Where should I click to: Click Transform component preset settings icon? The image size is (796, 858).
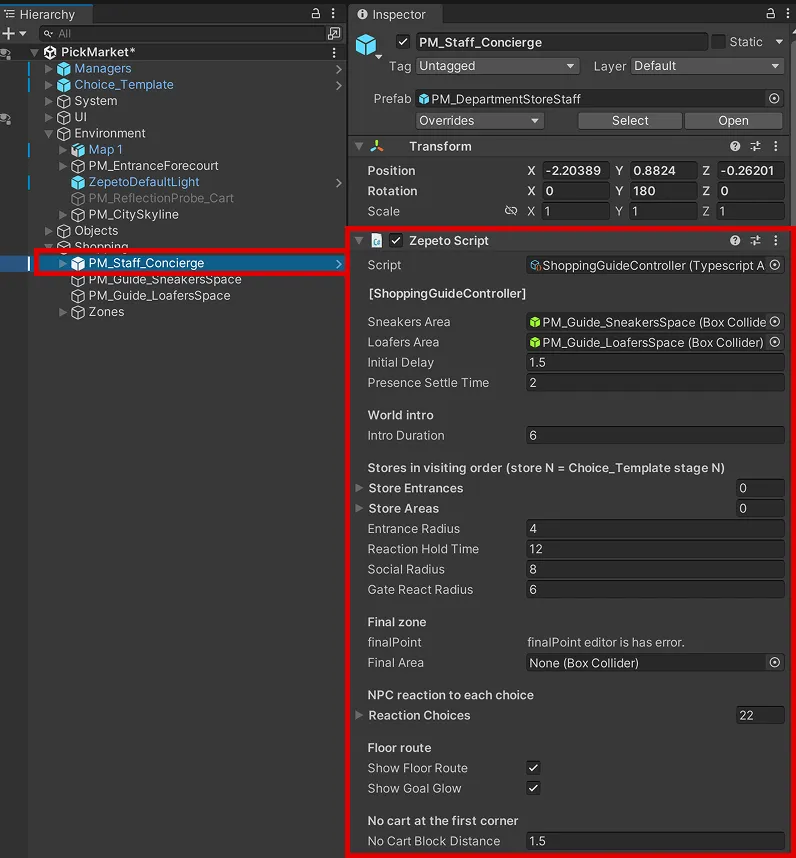756,146
